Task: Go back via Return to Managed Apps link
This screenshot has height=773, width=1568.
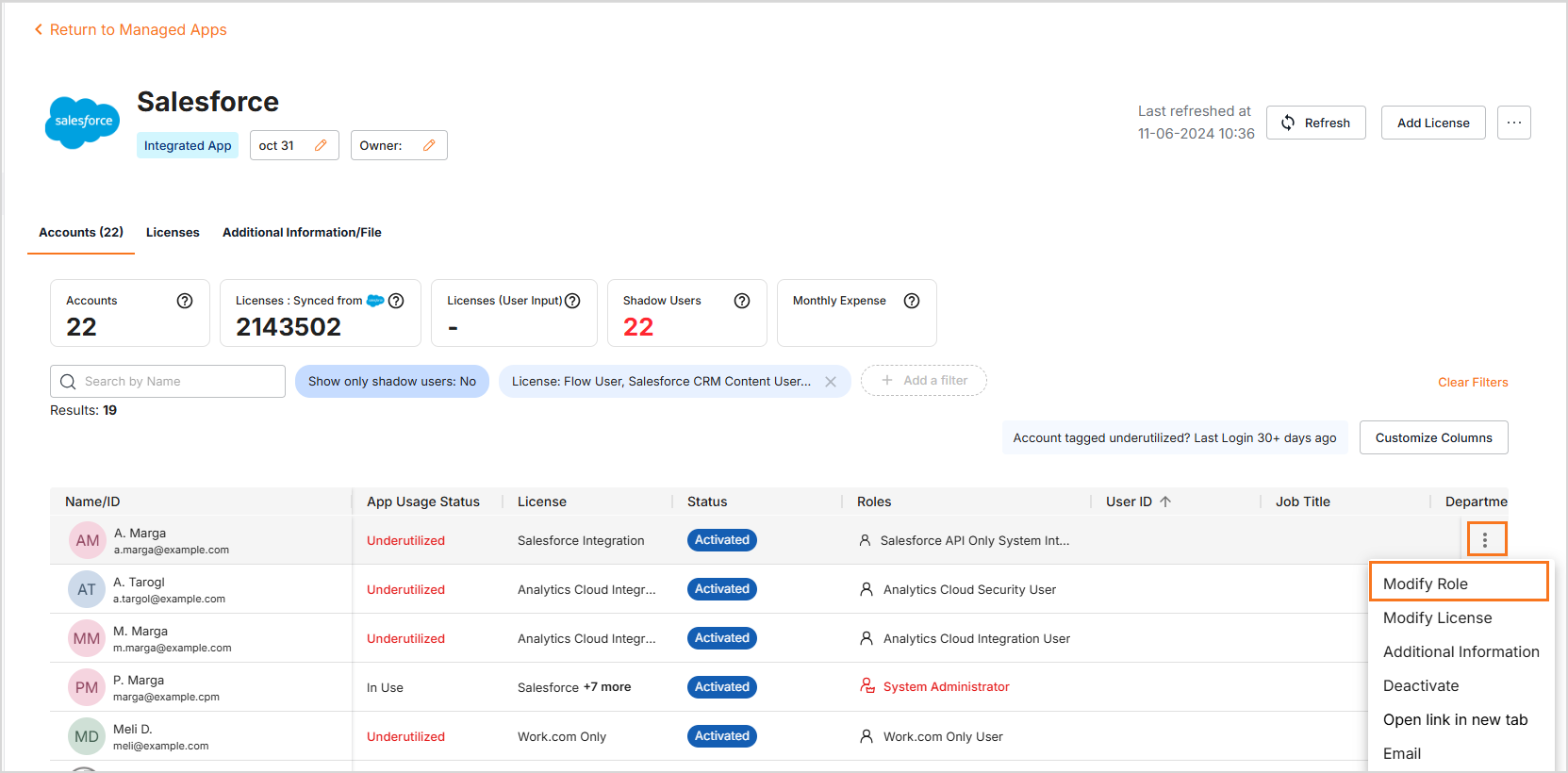Action: point(130,29)
